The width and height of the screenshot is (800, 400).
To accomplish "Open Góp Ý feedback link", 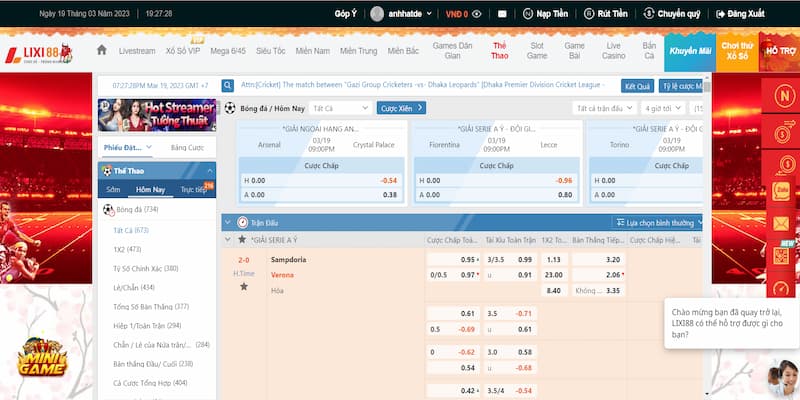I will (345, 14).
